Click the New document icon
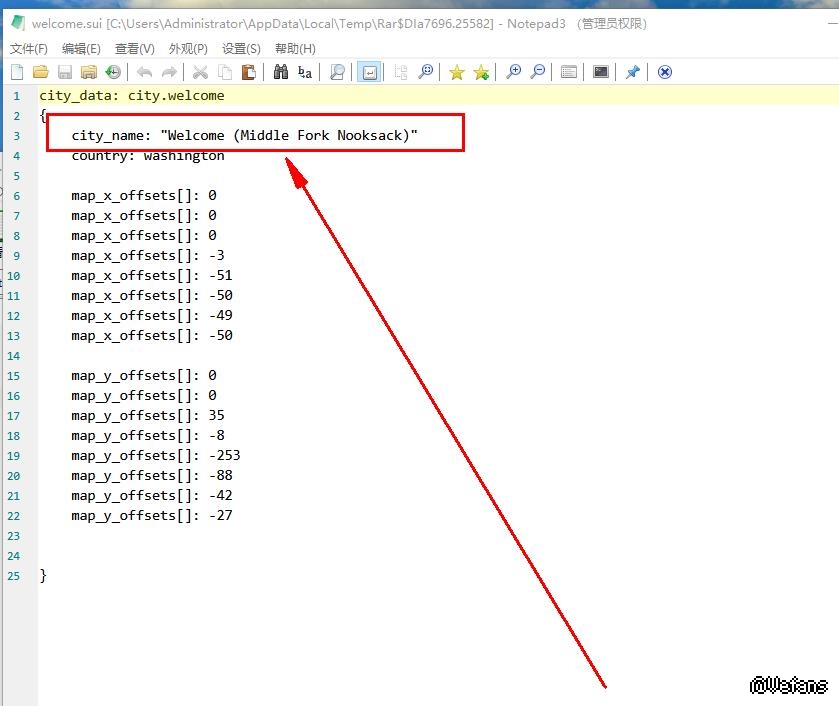Image resolution: width=839 pixels, height=706 pixels. tap(17, 72)
